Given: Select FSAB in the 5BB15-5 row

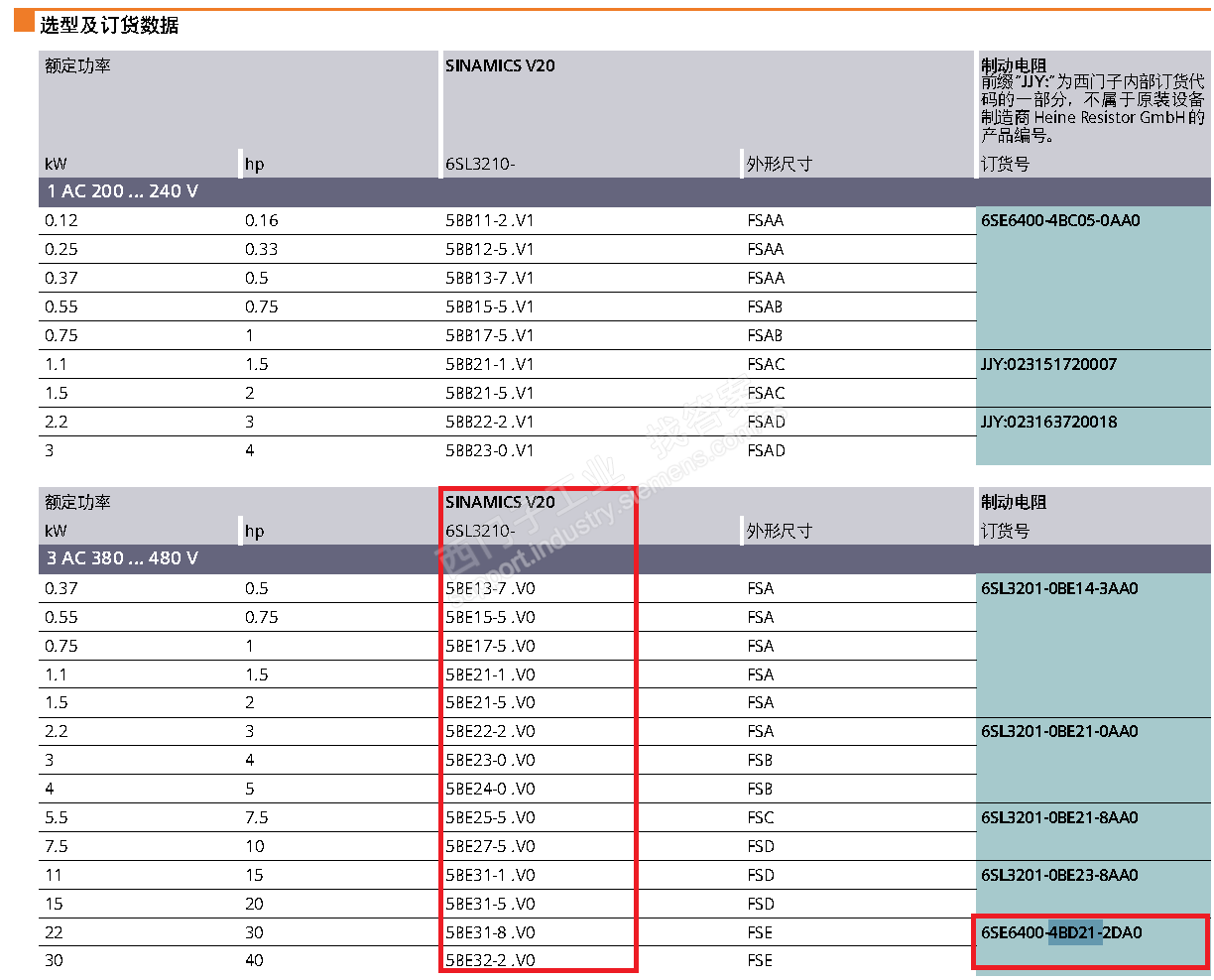Looking at the screenshot, I should tap(766, 306).
